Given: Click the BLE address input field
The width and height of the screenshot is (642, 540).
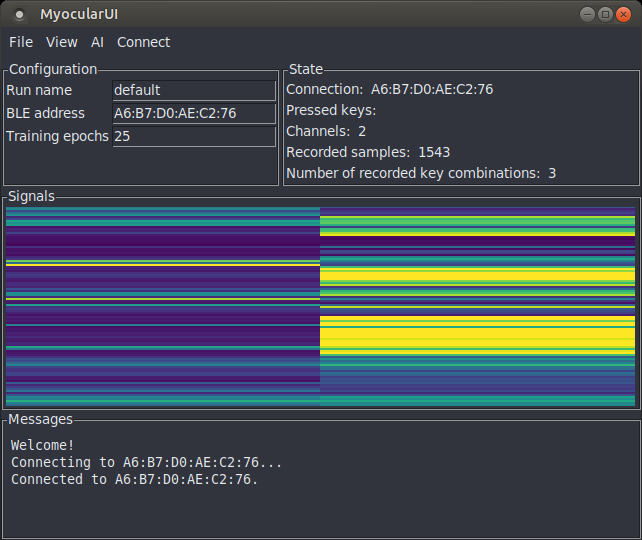Looking at the screenshot, I should pyautogui.click(x=194, y=113).
